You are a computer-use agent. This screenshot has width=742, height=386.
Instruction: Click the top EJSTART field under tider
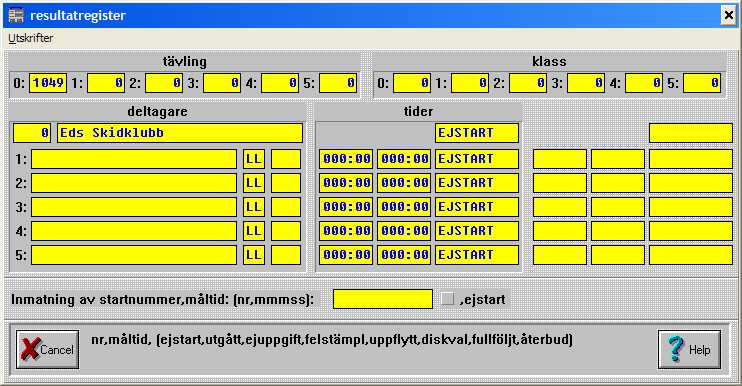pos(477,133)
